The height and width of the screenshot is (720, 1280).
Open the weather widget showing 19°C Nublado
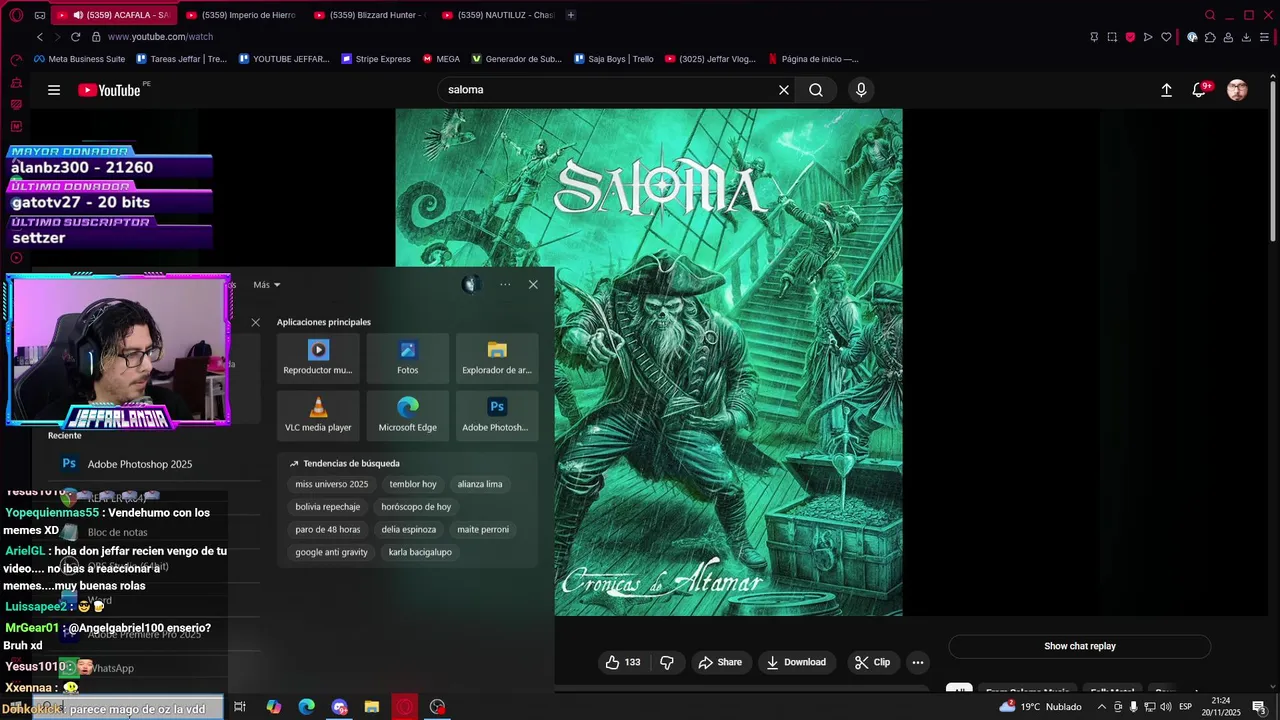1040,707
